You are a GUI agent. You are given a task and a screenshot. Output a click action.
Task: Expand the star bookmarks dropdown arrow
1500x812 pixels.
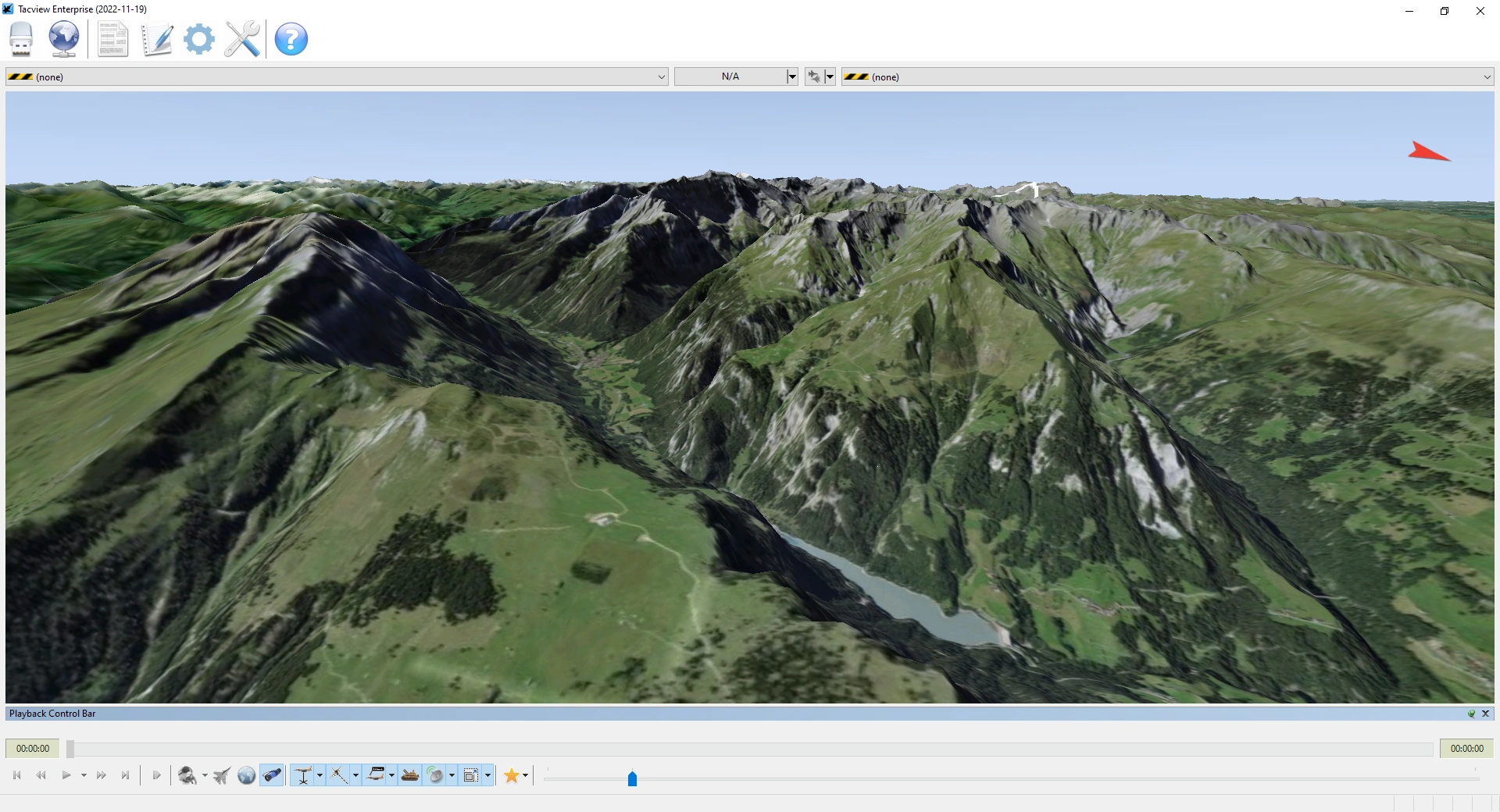pos(525,775)
